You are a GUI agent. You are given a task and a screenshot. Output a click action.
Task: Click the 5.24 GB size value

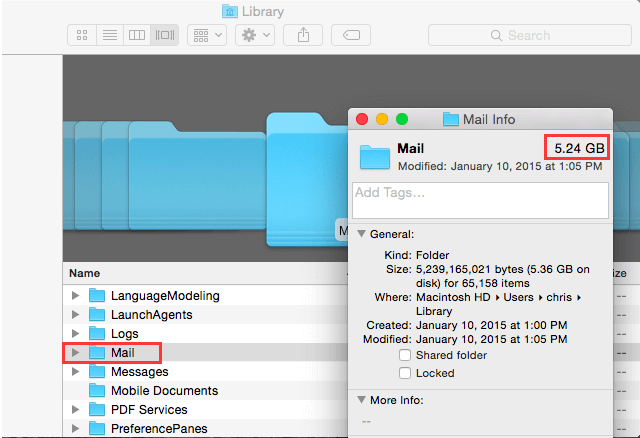tap(579, 148)
